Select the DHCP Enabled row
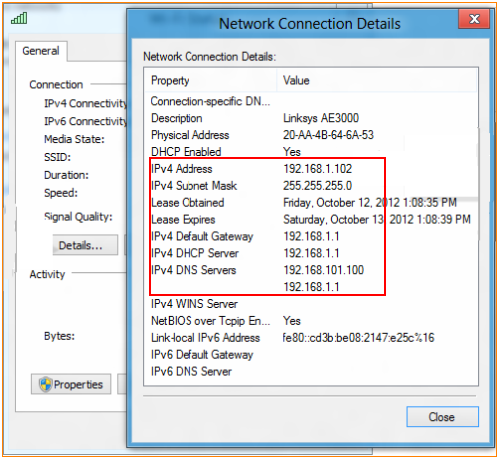 [311, 152]
